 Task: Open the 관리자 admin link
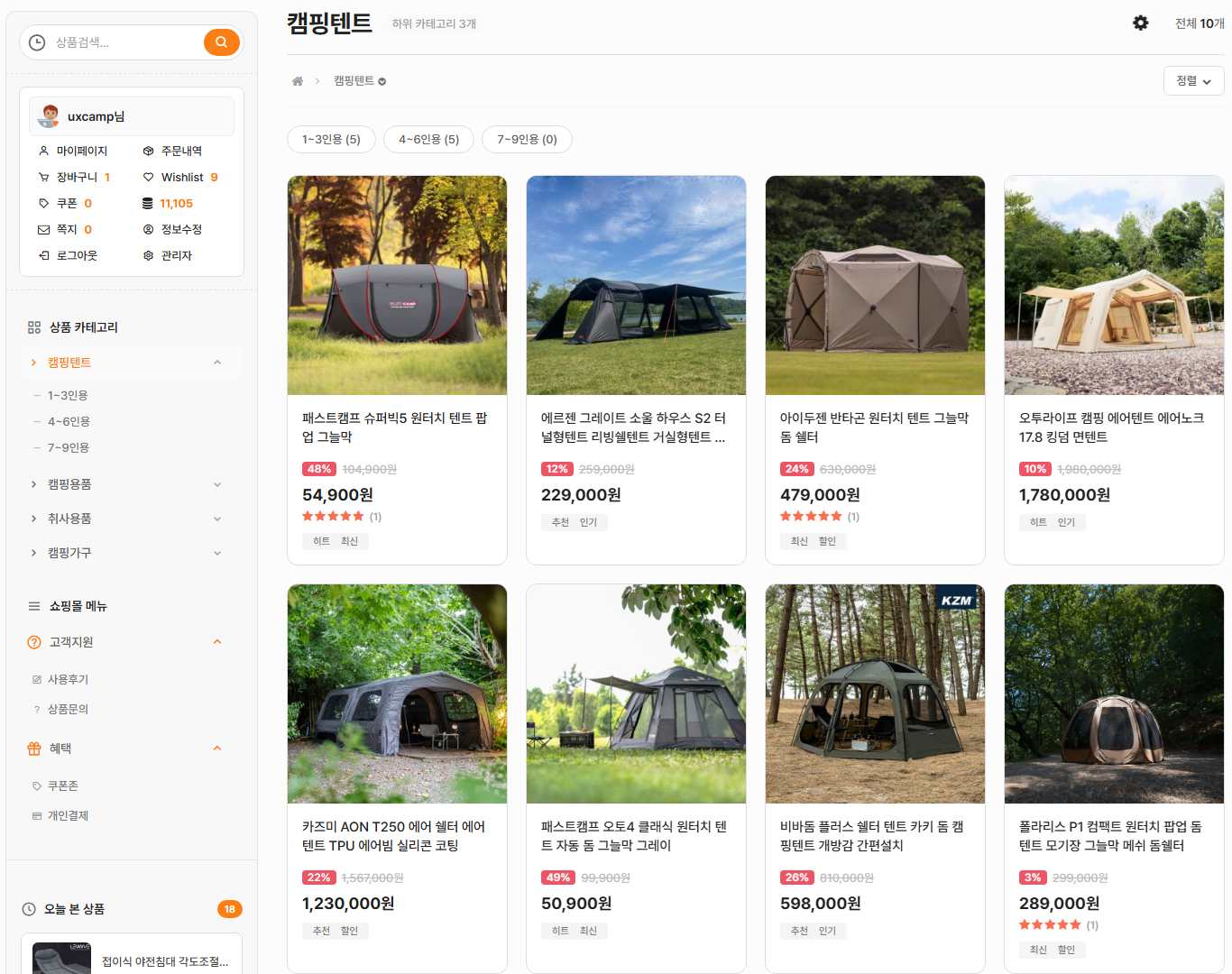click(x=176, y=256)
